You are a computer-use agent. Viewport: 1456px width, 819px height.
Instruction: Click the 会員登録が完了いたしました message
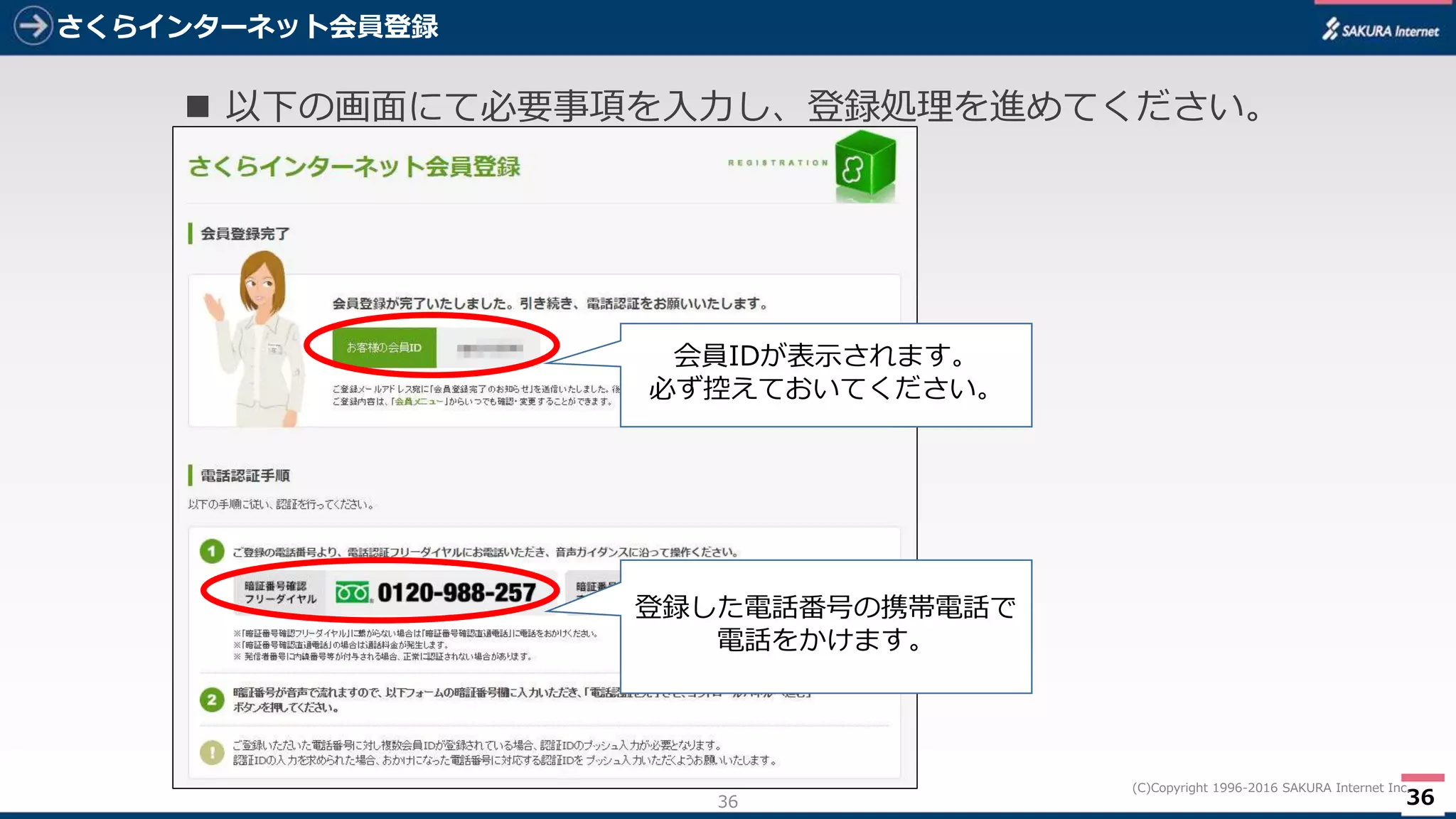pyautogui.click(x=550, y=304)
